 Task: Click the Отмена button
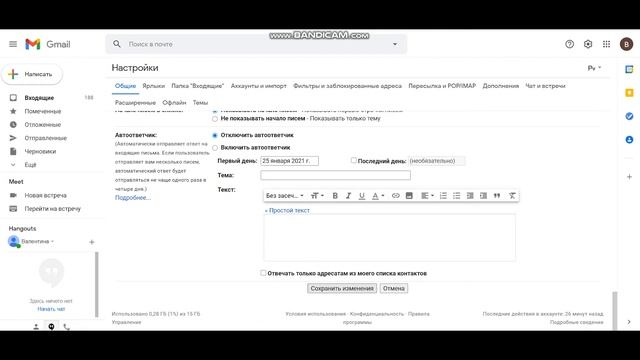(x=393, y=288)
